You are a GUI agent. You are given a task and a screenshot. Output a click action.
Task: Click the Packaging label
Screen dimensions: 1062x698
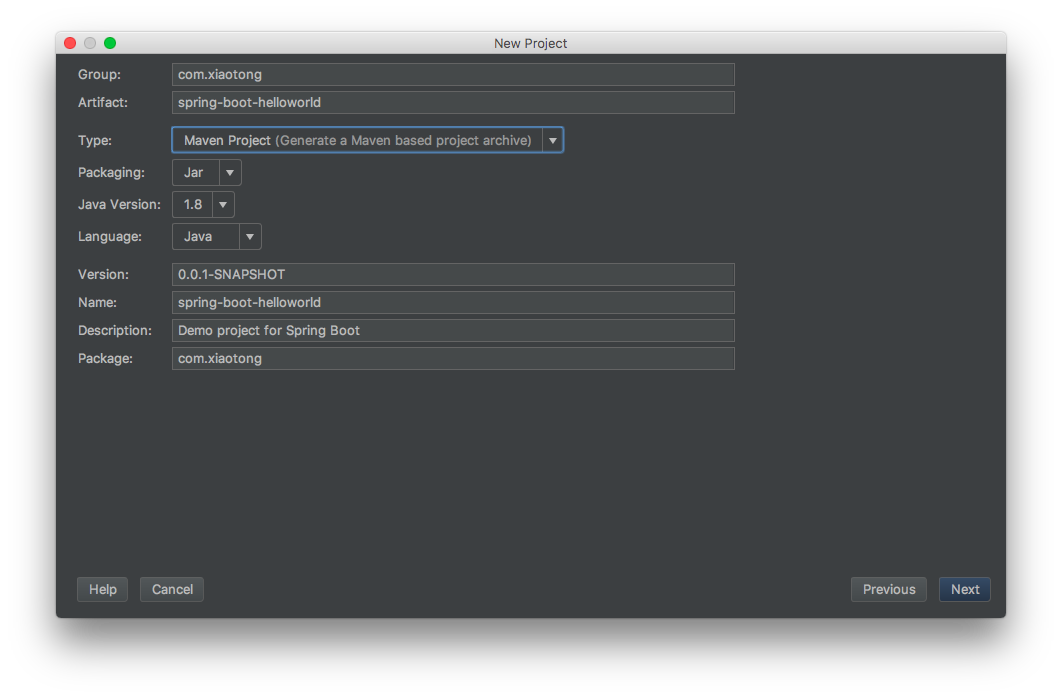(x=112, y=173)
